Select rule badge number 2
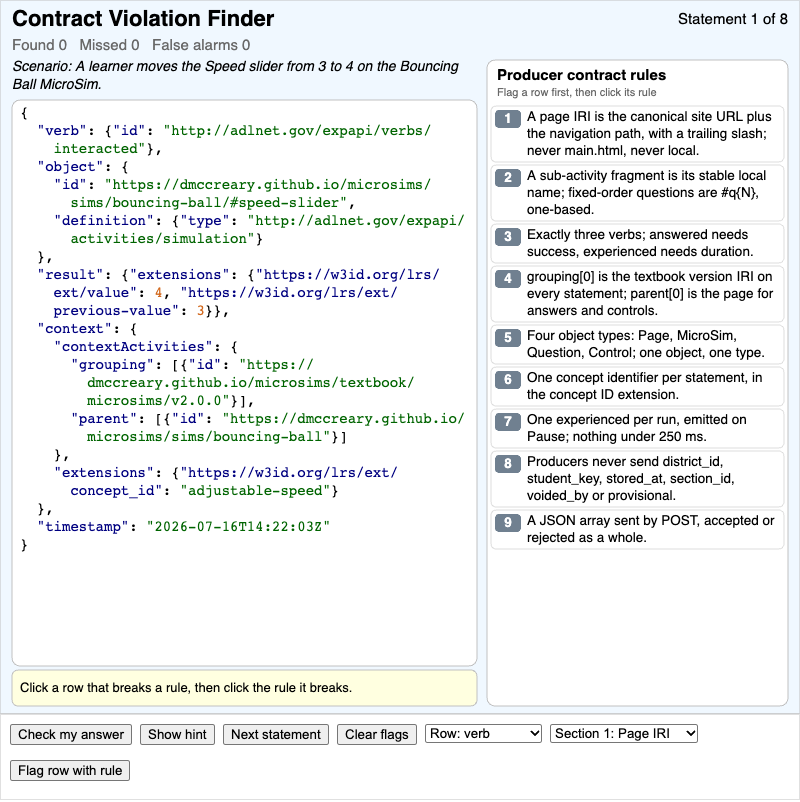 pyautogui.click(x=508, y=177)
